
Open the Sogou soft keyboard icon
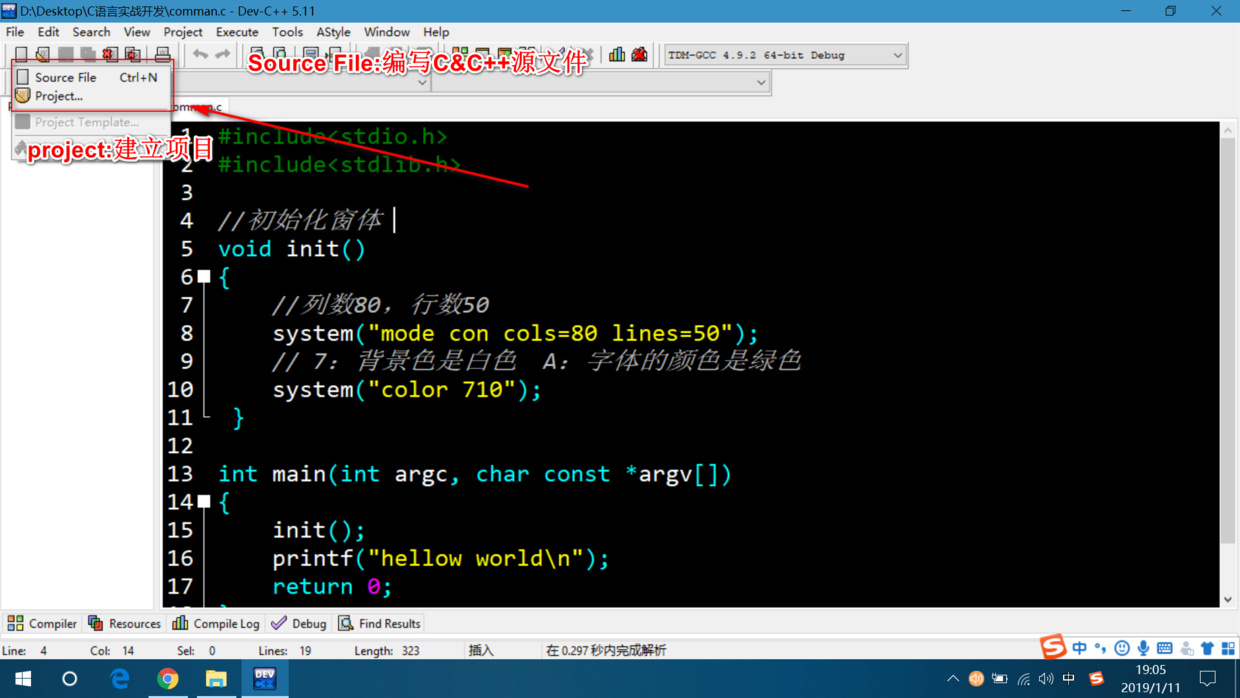[1165, 648]
